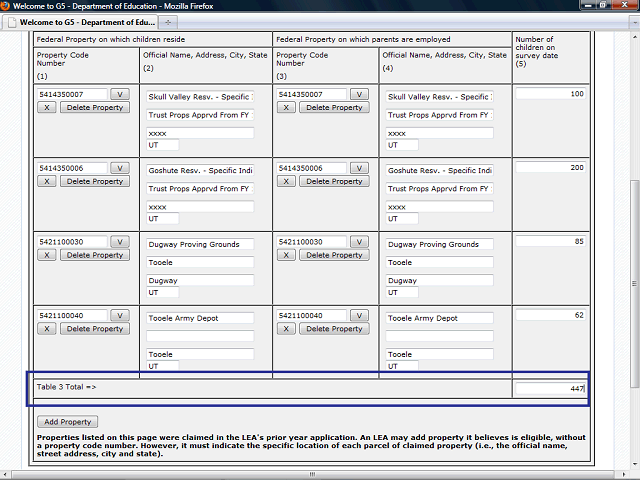Screen dimensions: 640x480
Task: Click 'Table 3 Total =>' label
Action: pyautogui.click(x=67, y=387)
